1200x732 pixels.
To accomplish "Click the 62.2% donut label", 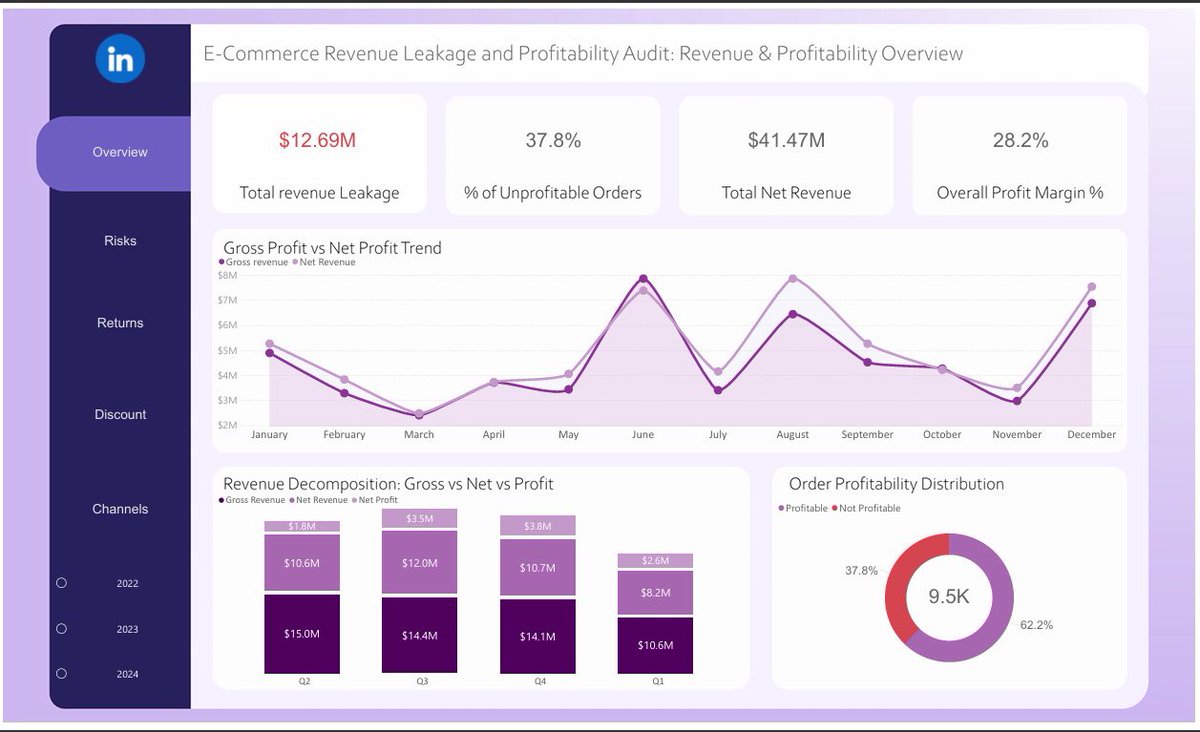I will [1036, 625].
